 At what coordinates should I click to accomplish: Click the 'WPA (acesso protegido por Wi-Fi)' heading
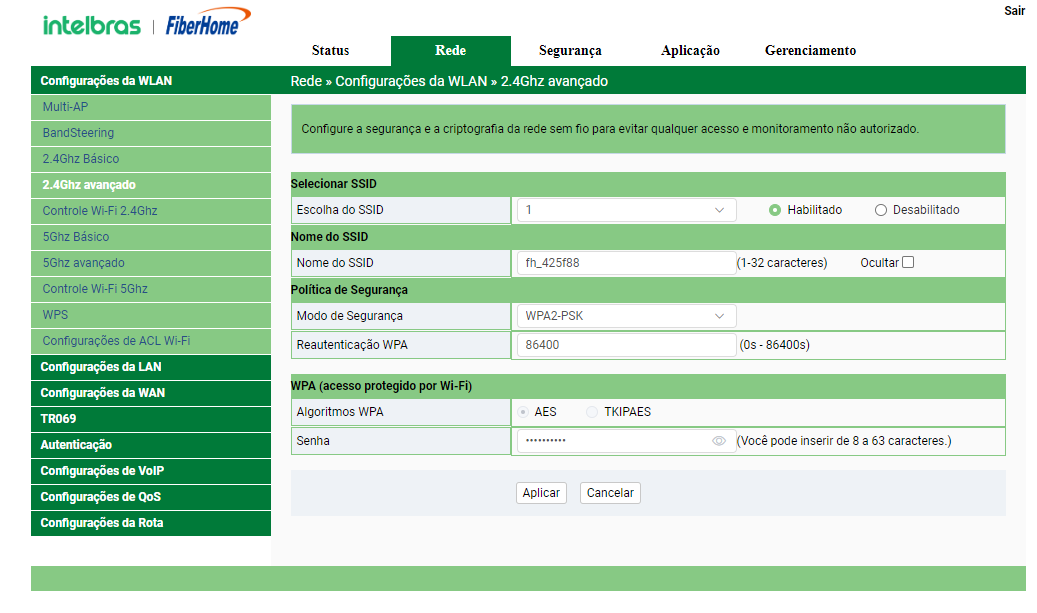point(382,386)
